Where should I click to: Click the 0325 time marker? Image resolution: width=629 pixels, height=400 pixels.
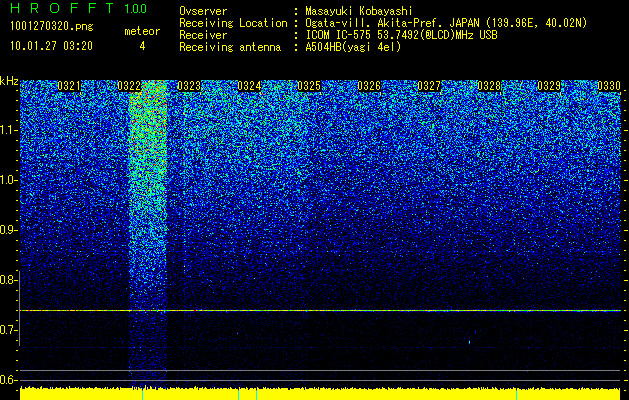(309, 86)
